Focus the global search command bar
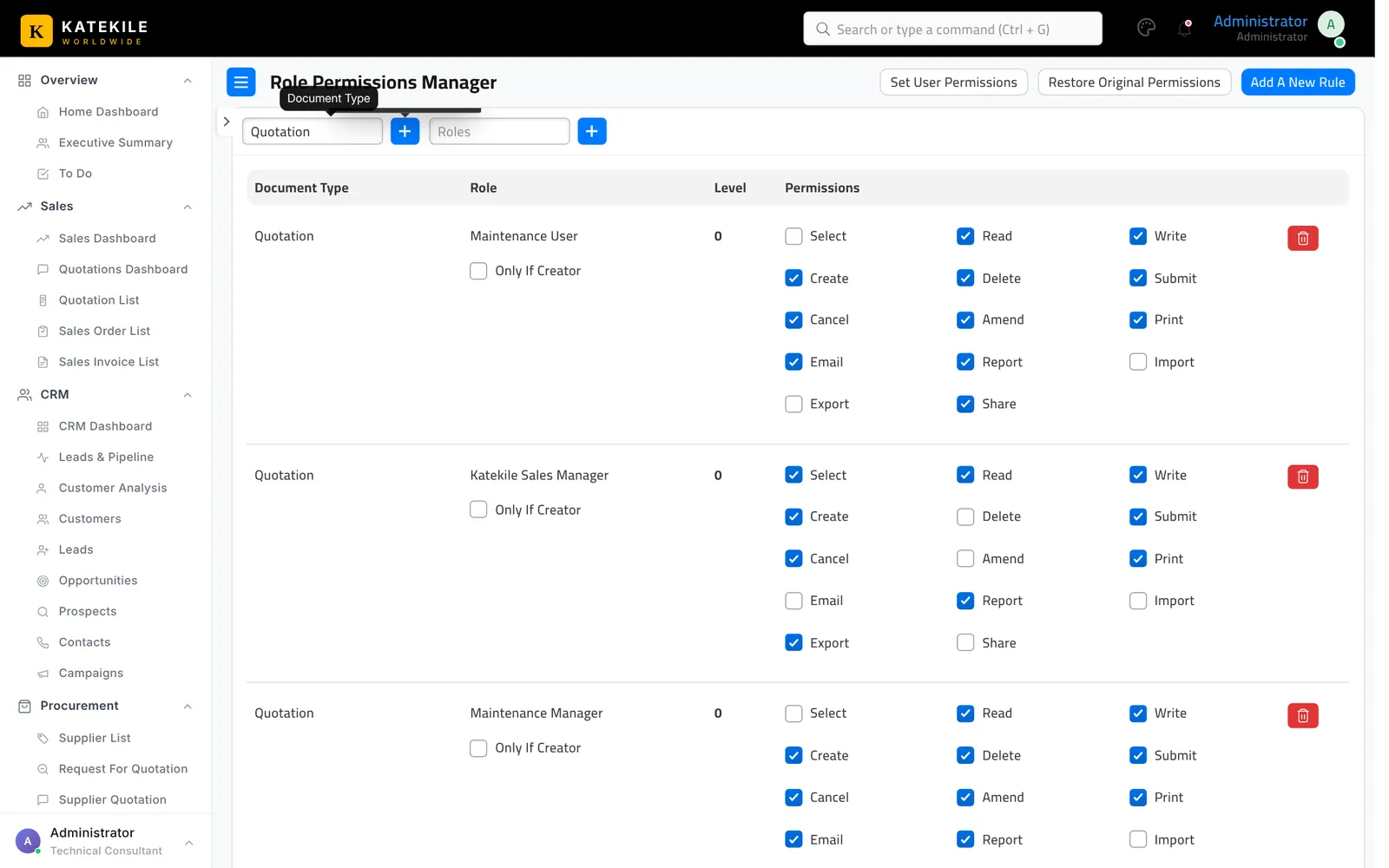 pyautogui.click(x=952, y=29)
